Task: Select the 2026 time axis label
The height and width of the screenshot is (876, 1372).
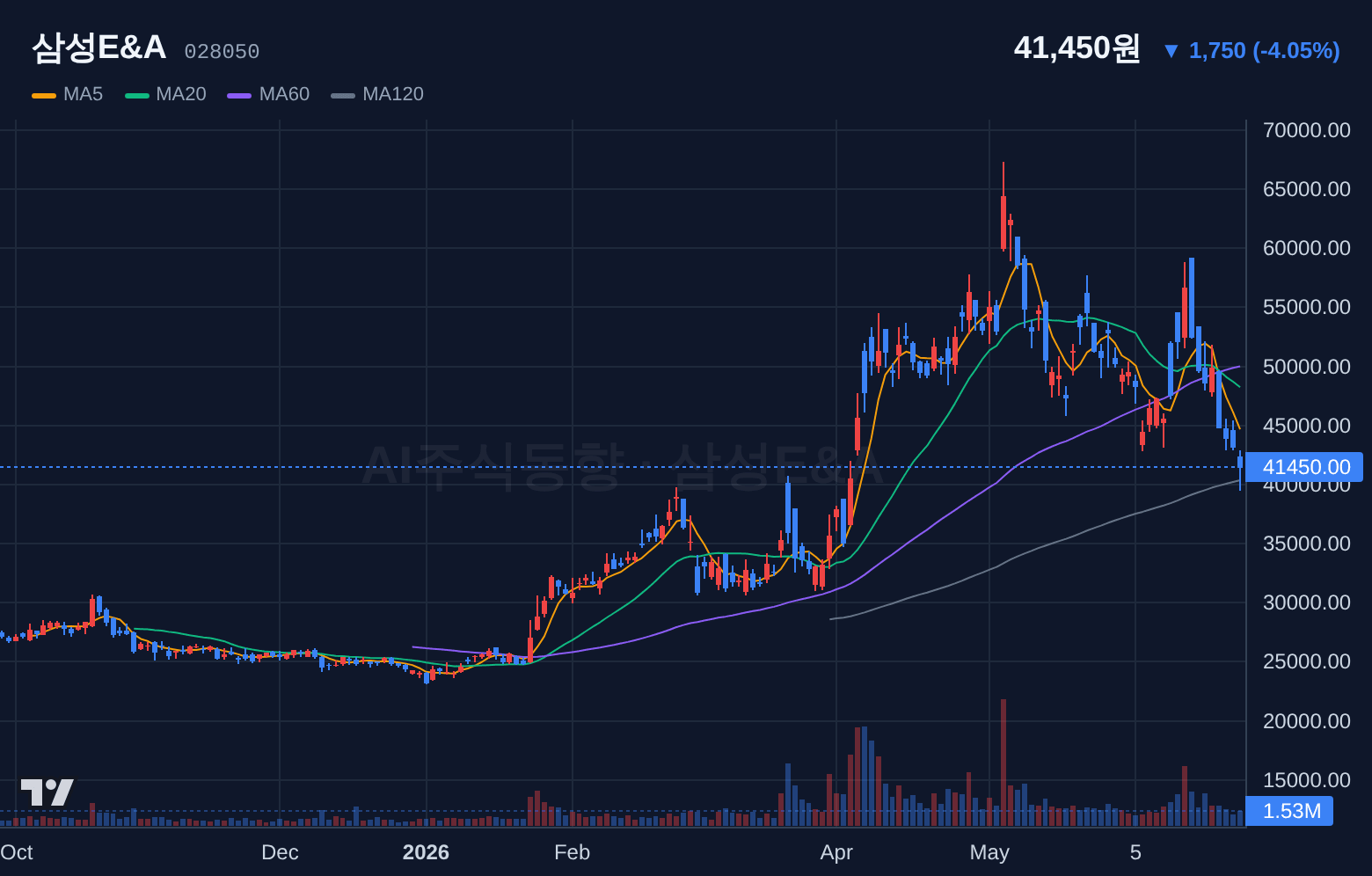Action: [x=426, y=852]
